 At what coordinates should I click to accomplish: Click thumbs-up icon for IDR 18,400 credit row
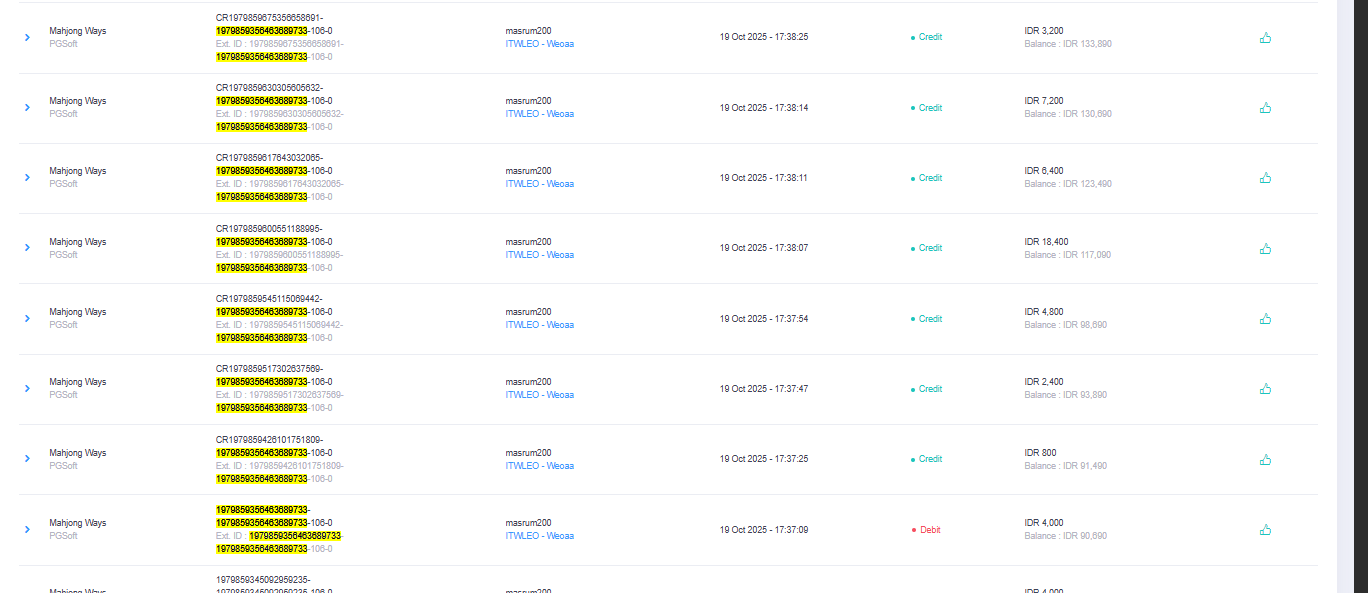[x=1265, y=249]
